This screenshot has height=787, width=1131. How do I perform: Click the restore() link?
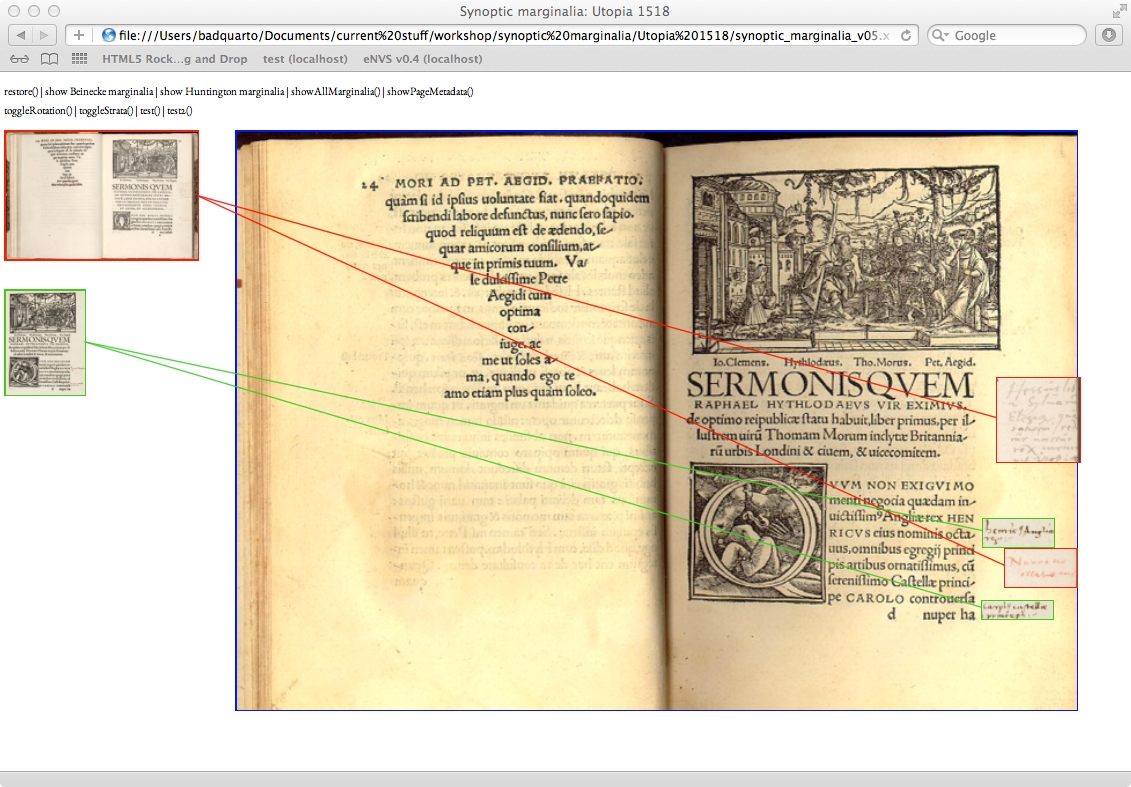(x=20, y=92)
